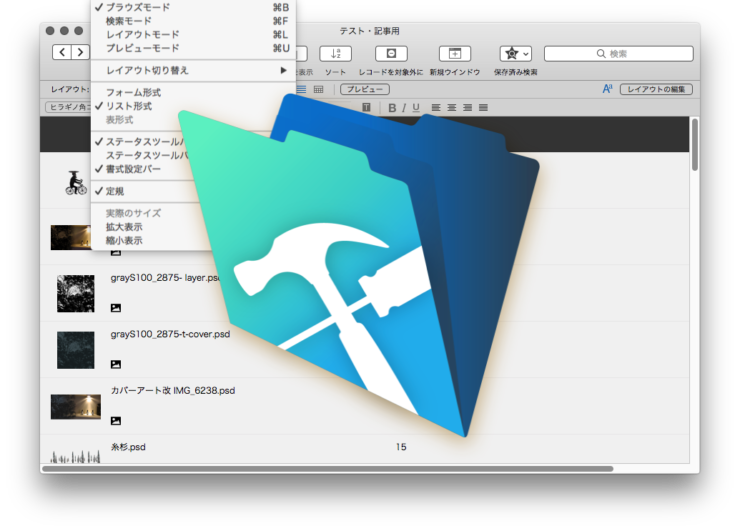740x531 pixels.
Task: Click the FileMaker hammer folder logo
Action: (359, 266)
